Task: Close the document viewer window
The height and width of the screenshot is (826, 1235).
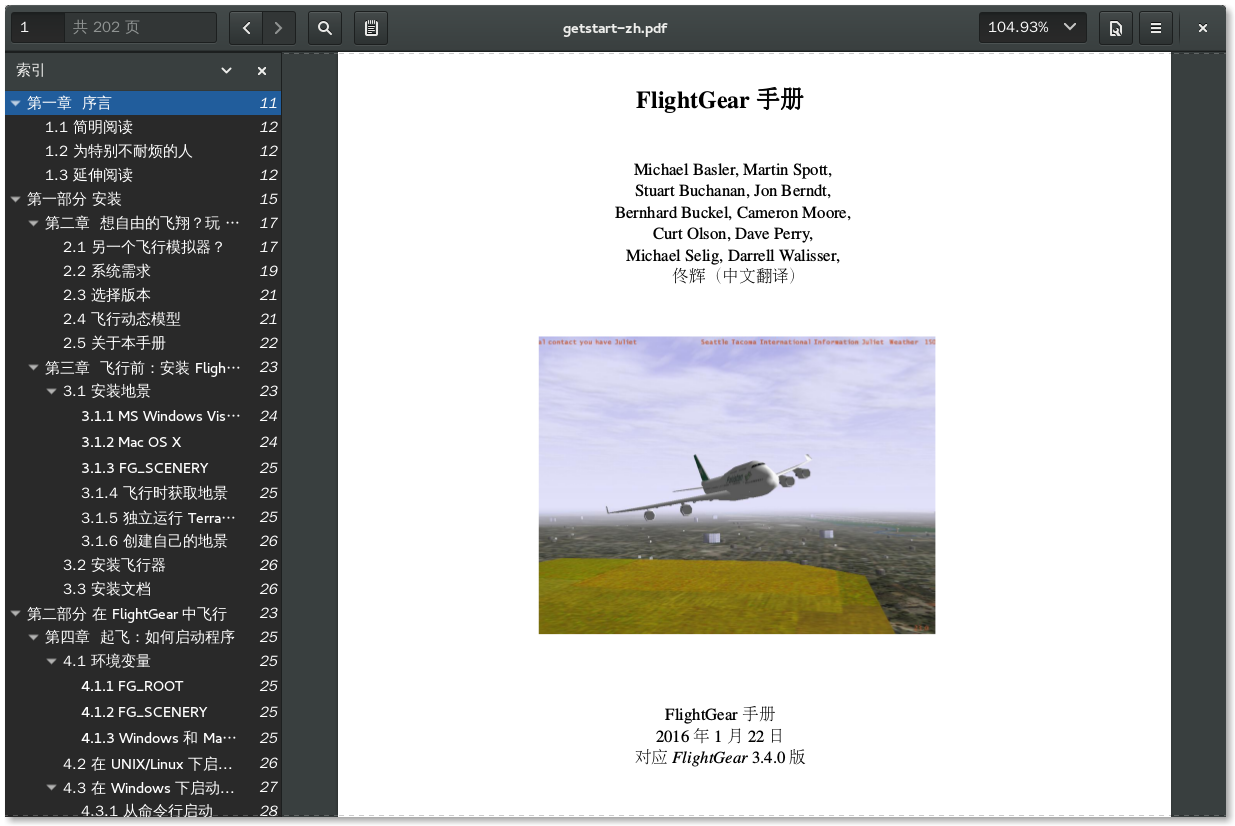Action: 1203,28
